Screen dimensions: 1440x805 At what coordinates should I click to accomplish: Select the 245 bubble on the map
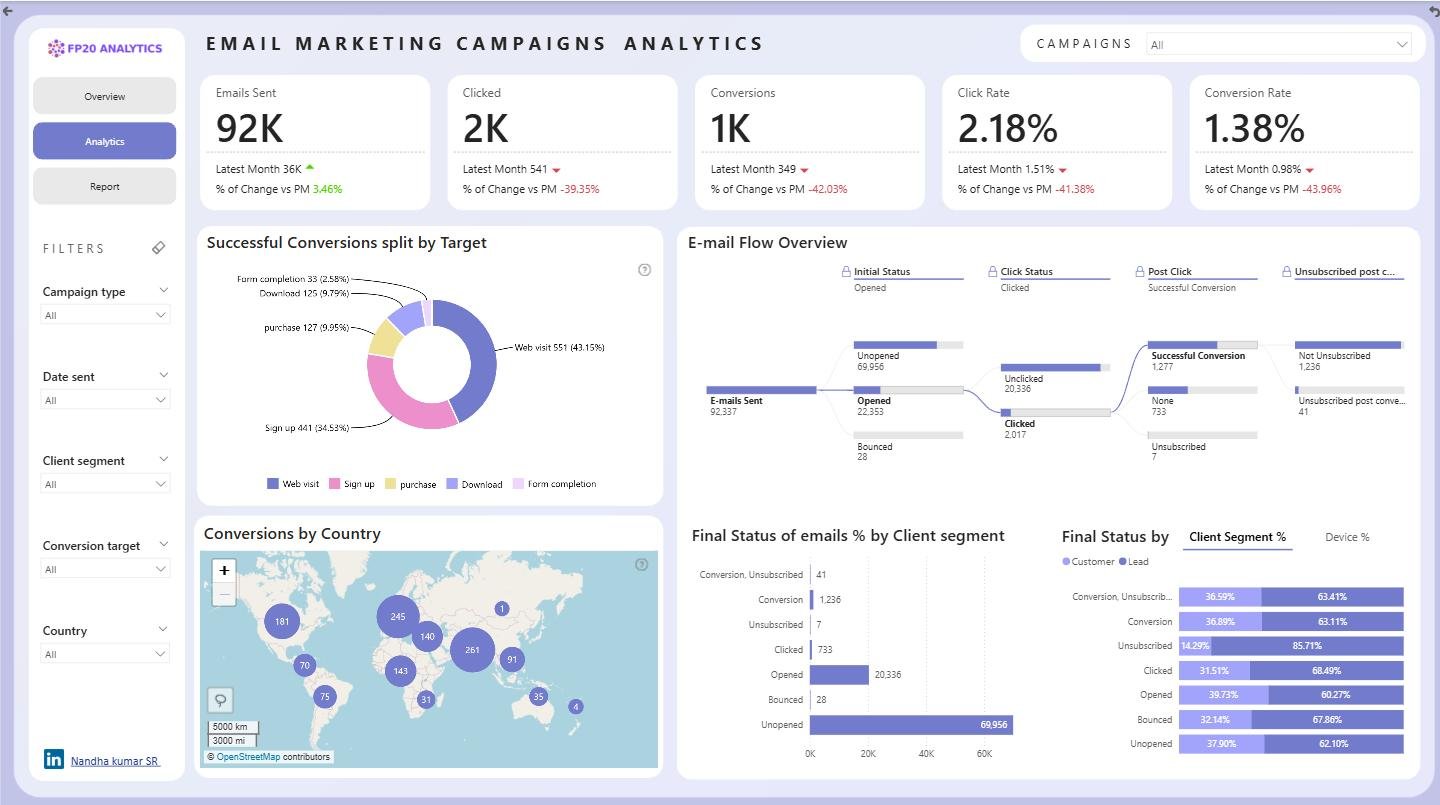[x=398, y=616]
